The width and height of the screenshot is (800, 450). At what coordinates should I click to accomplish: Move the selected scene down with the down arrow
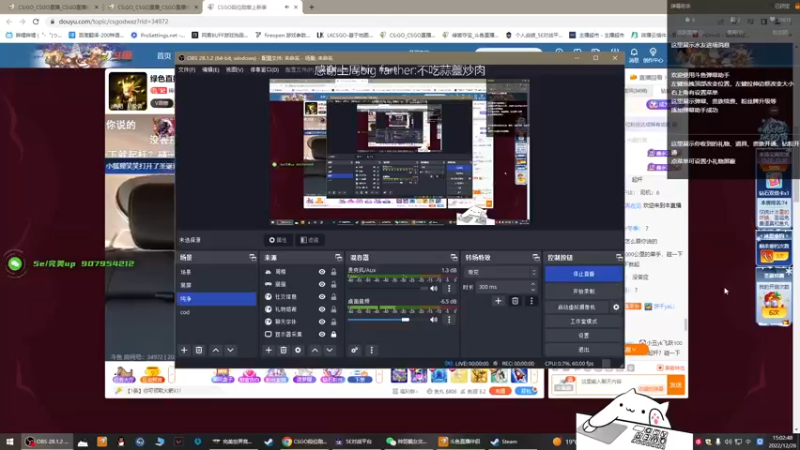231,351
